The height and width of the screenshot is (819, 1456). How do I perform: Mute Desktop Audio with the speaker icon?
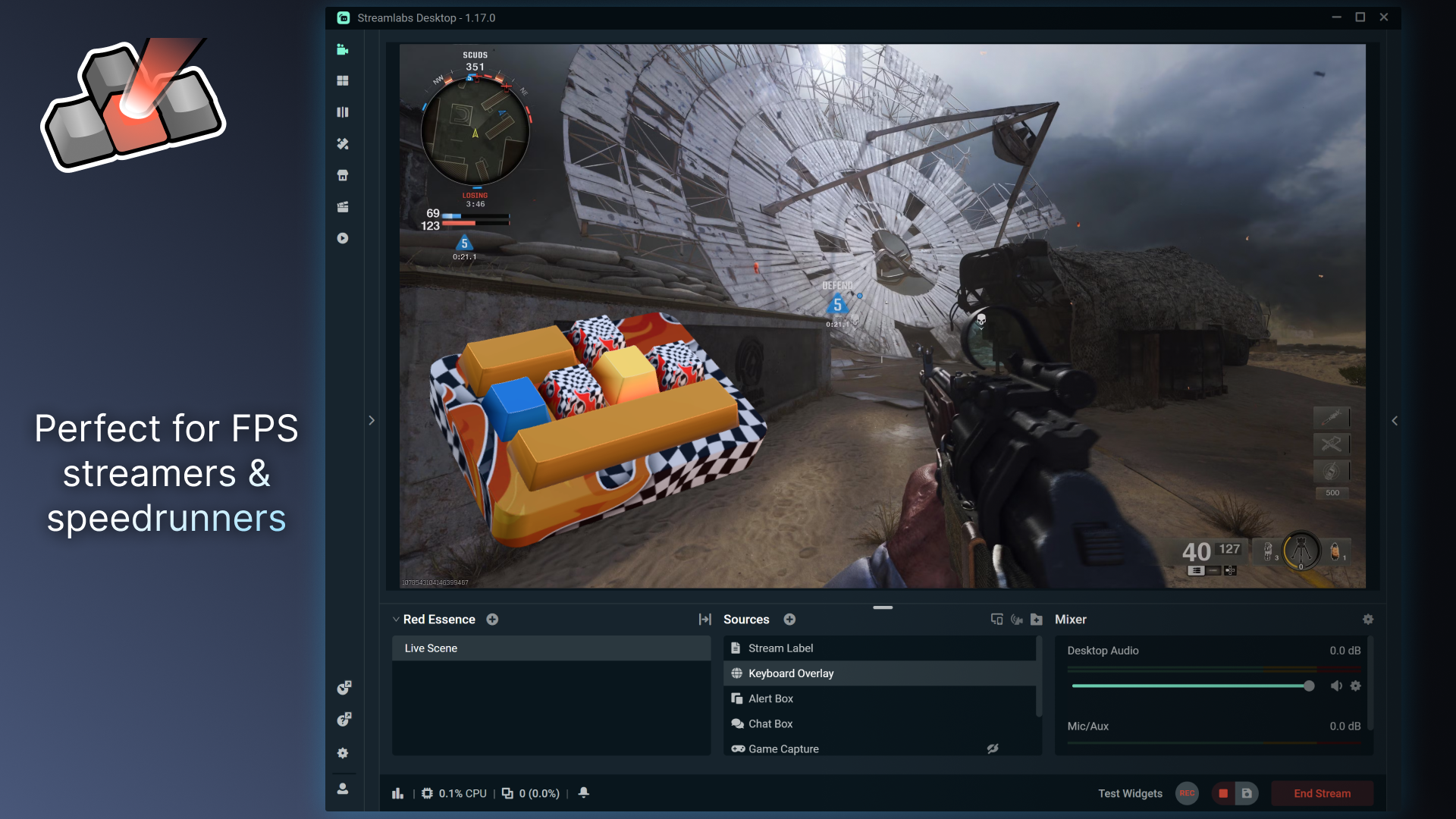1337,686
